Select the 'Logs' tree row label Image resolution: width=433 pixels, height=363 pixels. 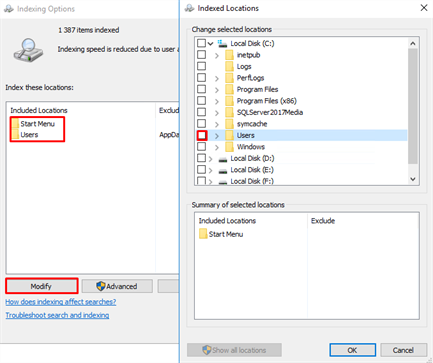(244, 66)
